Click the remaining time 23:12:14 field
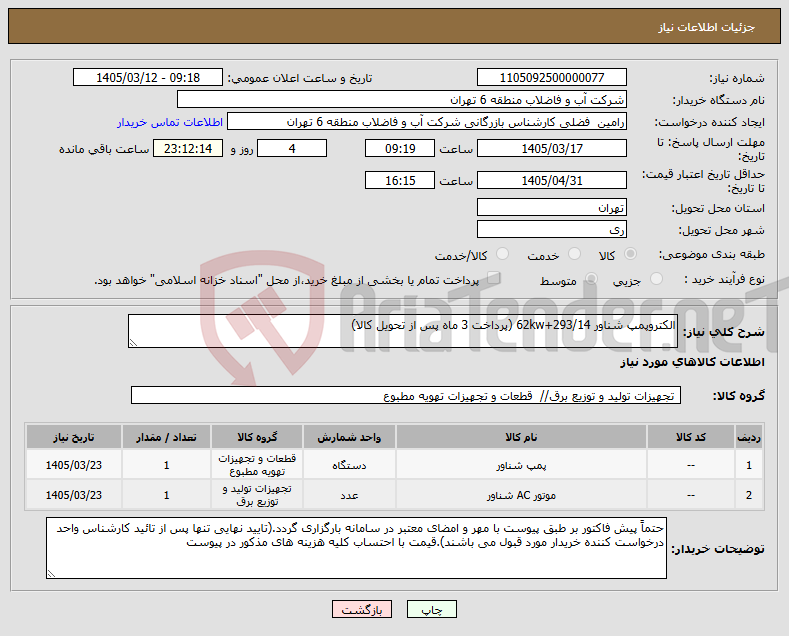Screen dimensions: 789x636 click(x=188, y=148)
